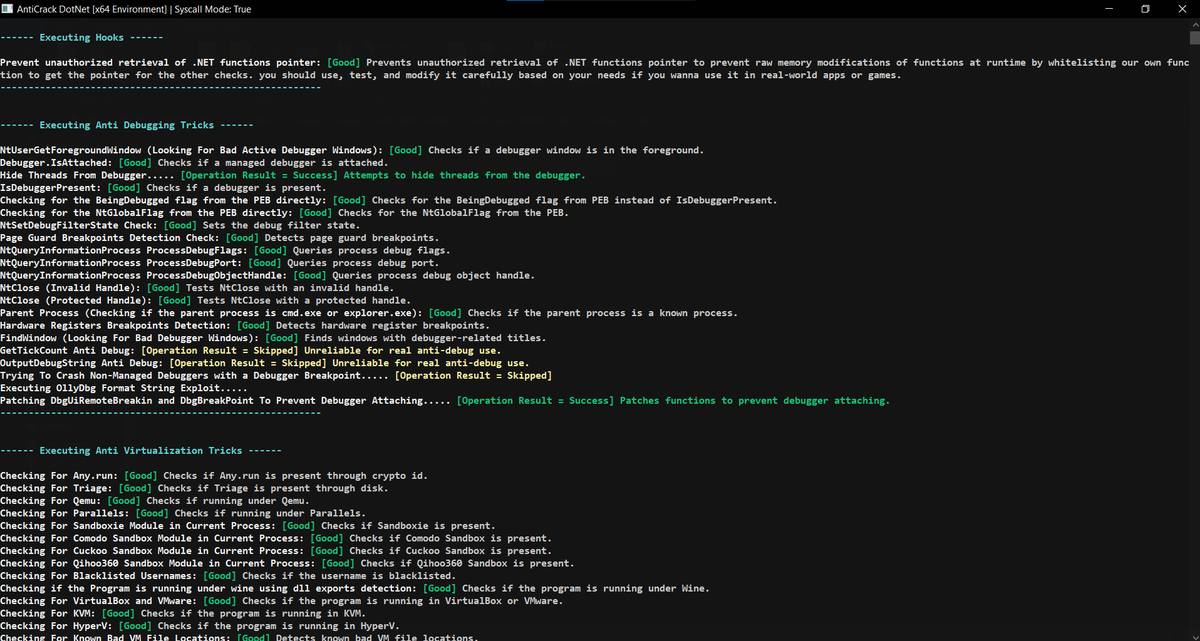
Task: Click the 'ProcessDebugObjectHandle' query line
Action: pyautogui.click(x=267, y=276)
